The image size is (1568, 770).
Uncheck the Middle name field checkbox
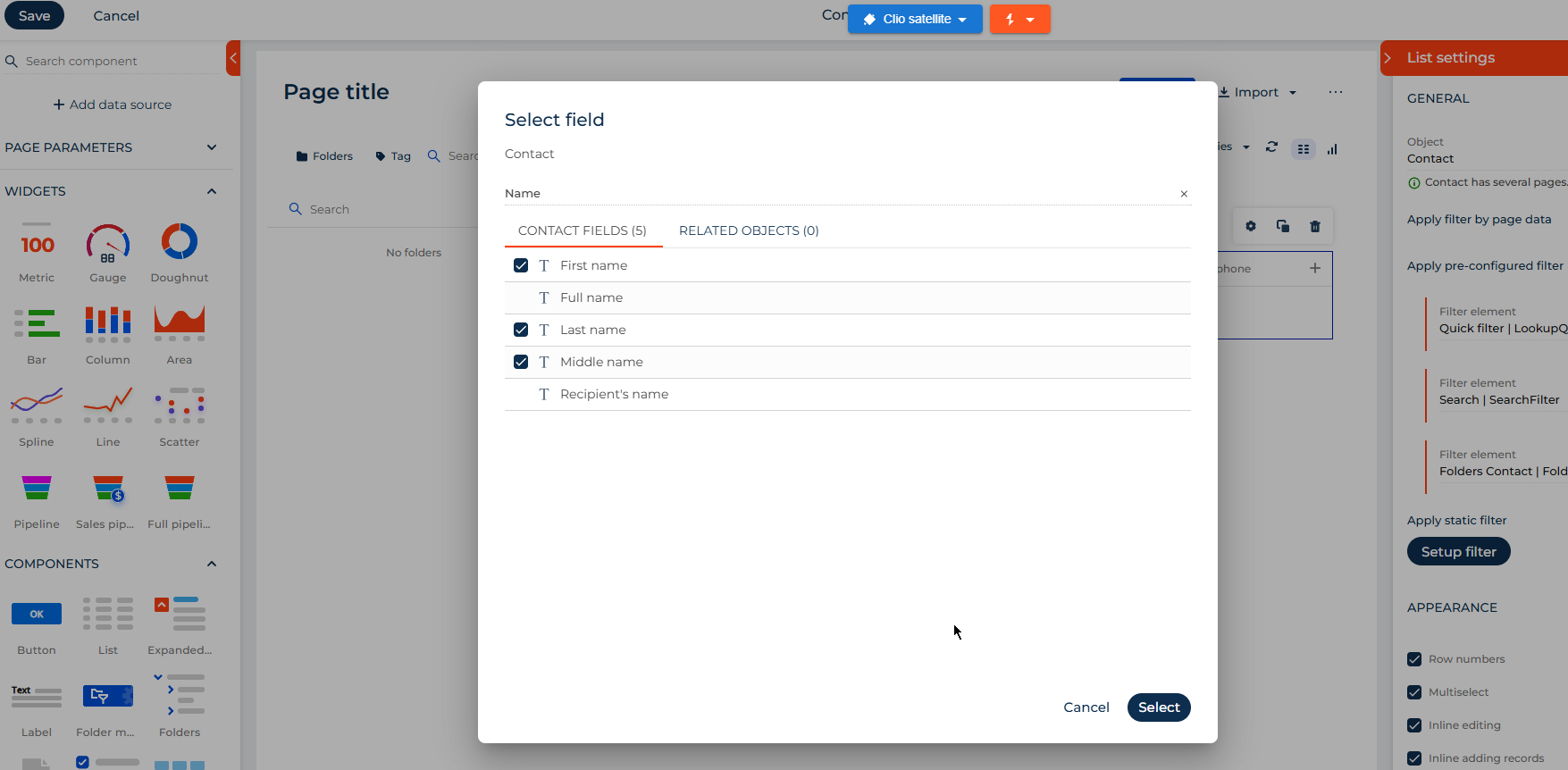[x=521, y=362]
